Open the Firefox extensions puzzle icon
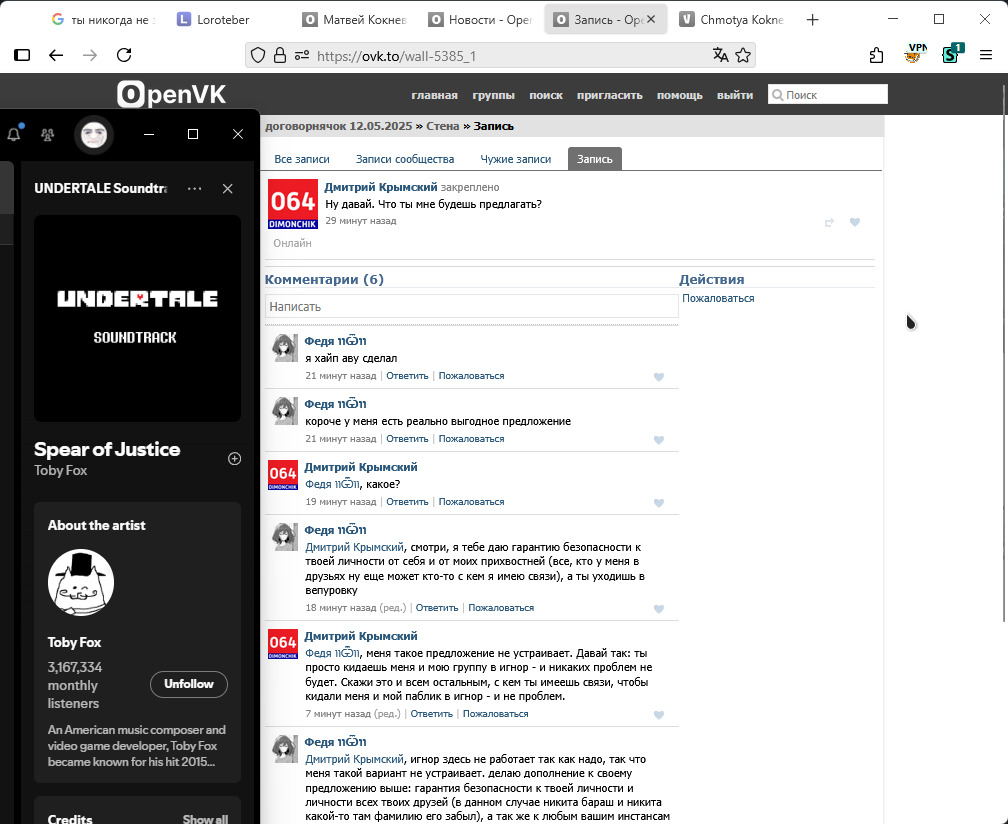1008x824 pixels. point(876,55)
